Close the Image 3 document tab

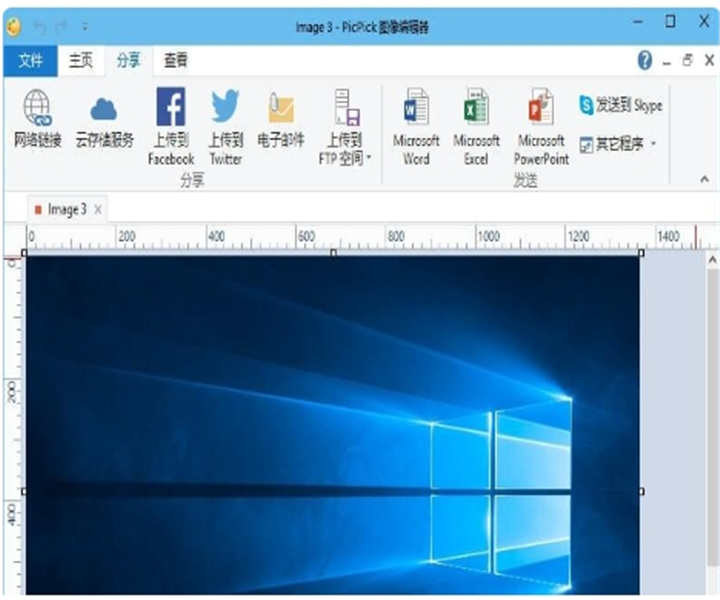coord(98,209)
